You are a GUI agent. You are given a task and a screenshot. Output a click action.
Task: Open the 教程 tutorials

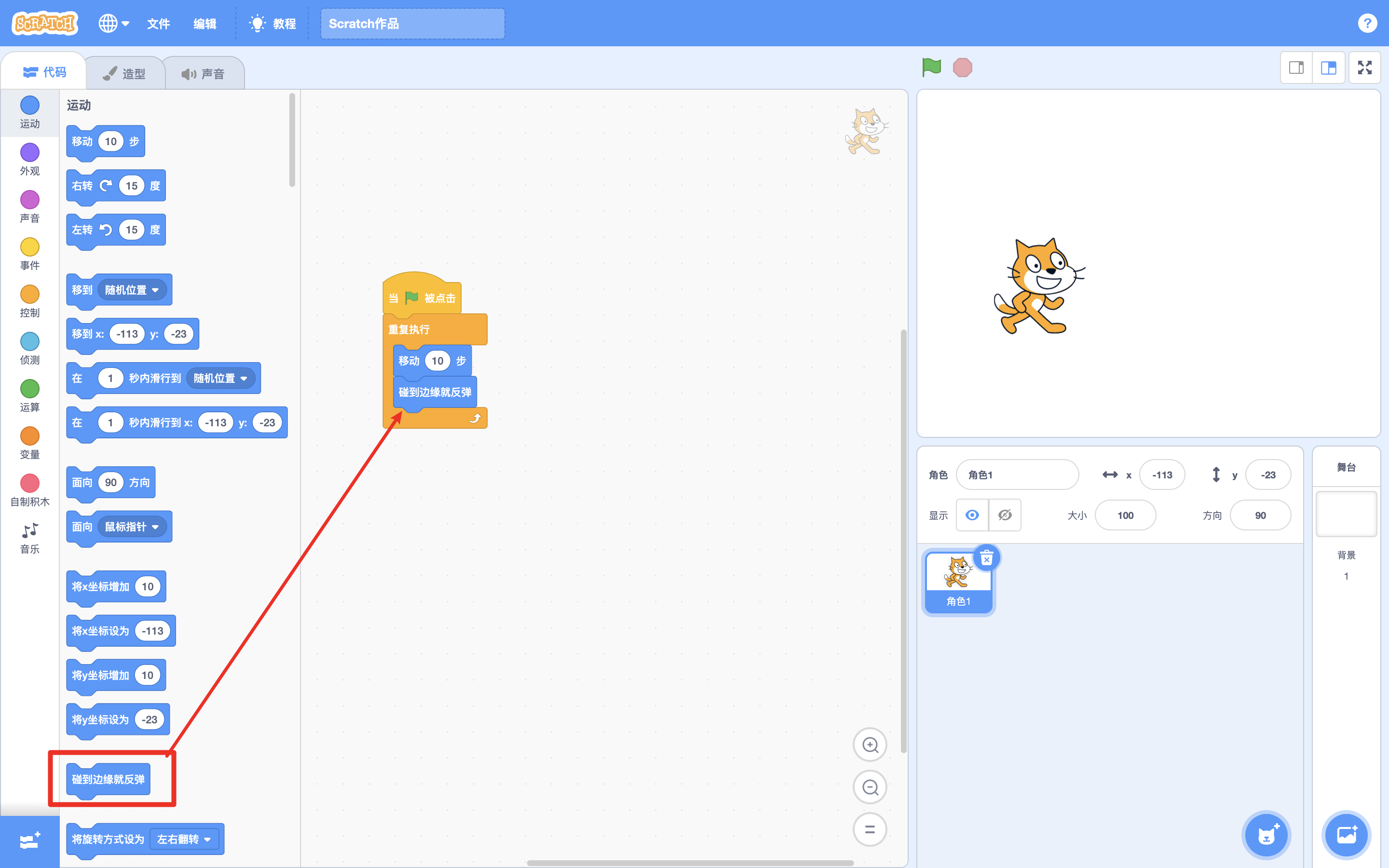[x=272, y=24]
